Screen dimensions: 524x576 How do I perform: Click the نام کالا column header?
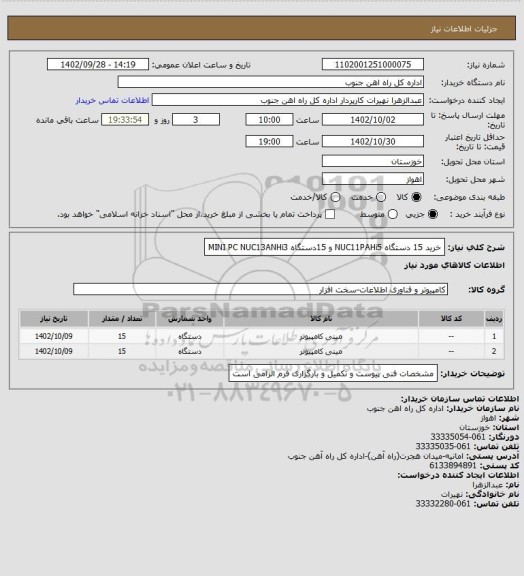[x=321, y=318]
